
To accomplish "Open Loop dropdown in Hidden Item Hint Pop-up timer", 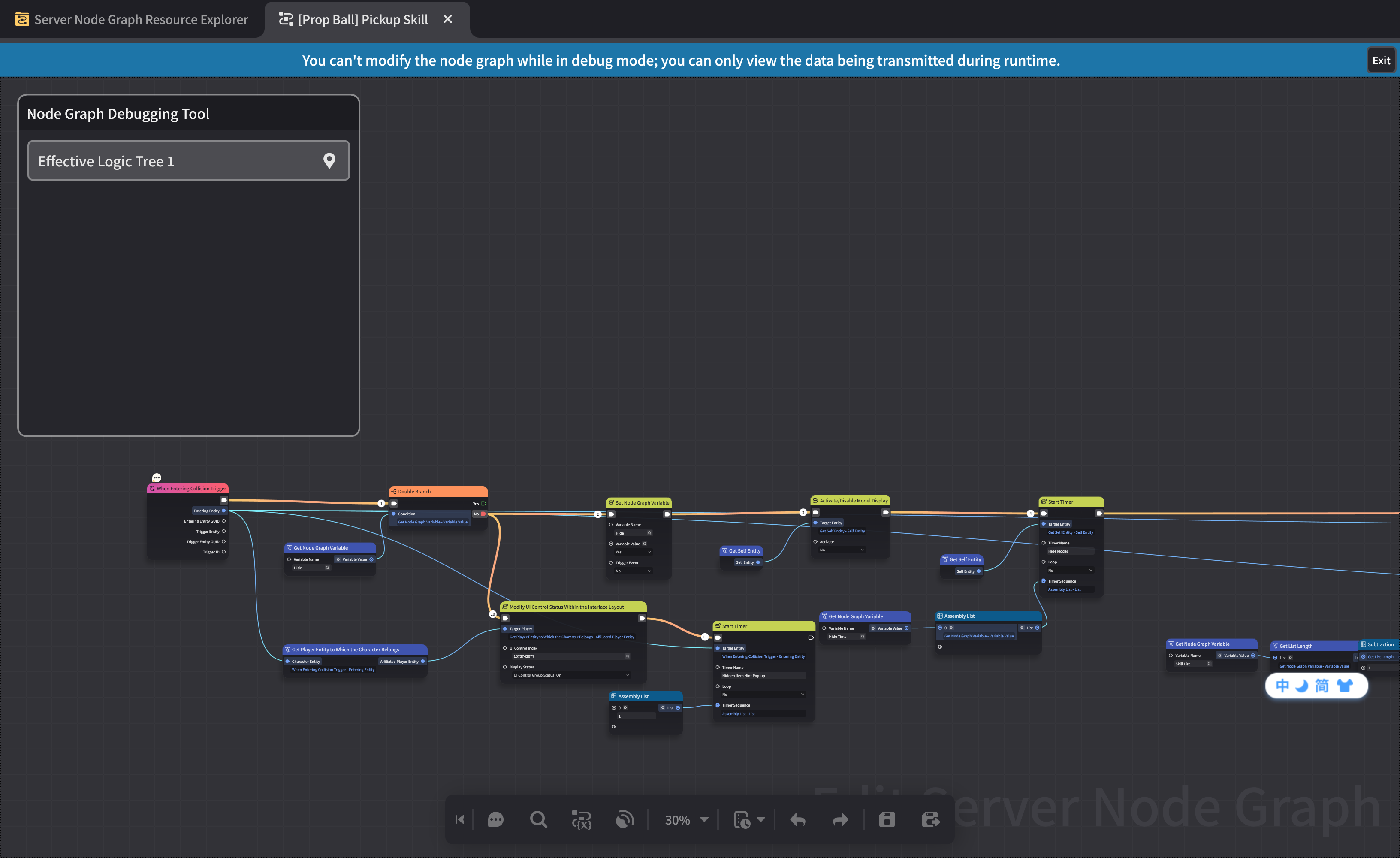I will point(763,695).
